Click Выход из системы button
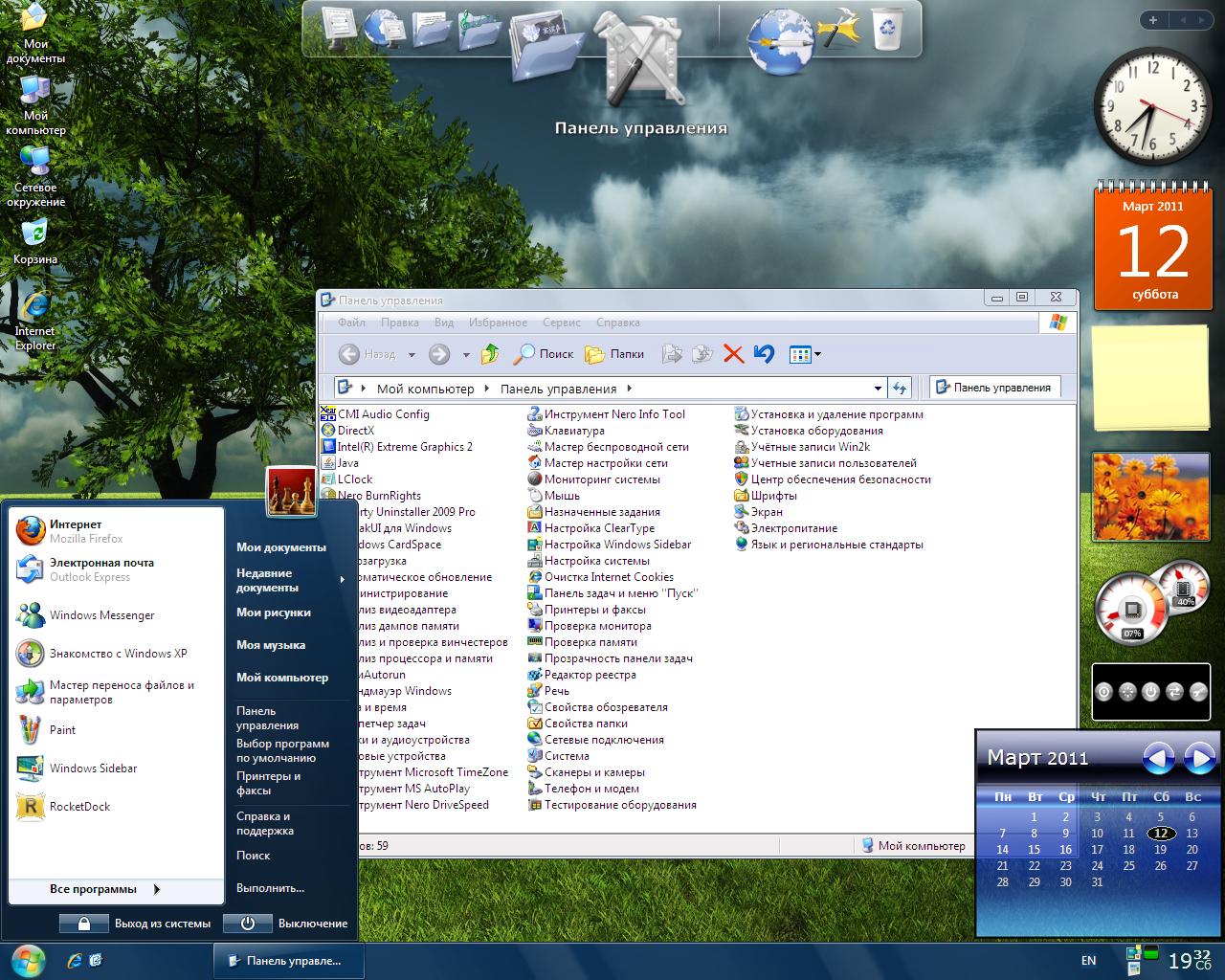The height and width of the screenshot is (980, 1225). tap(135, 924)
